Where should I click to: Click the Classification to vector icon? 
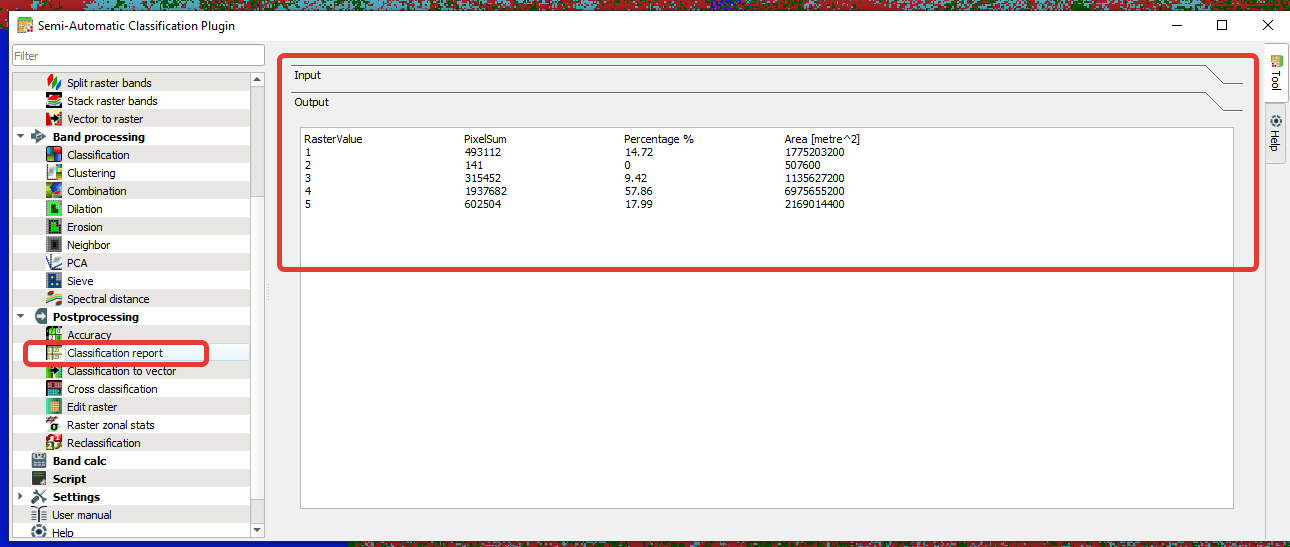tap(54, 371)
